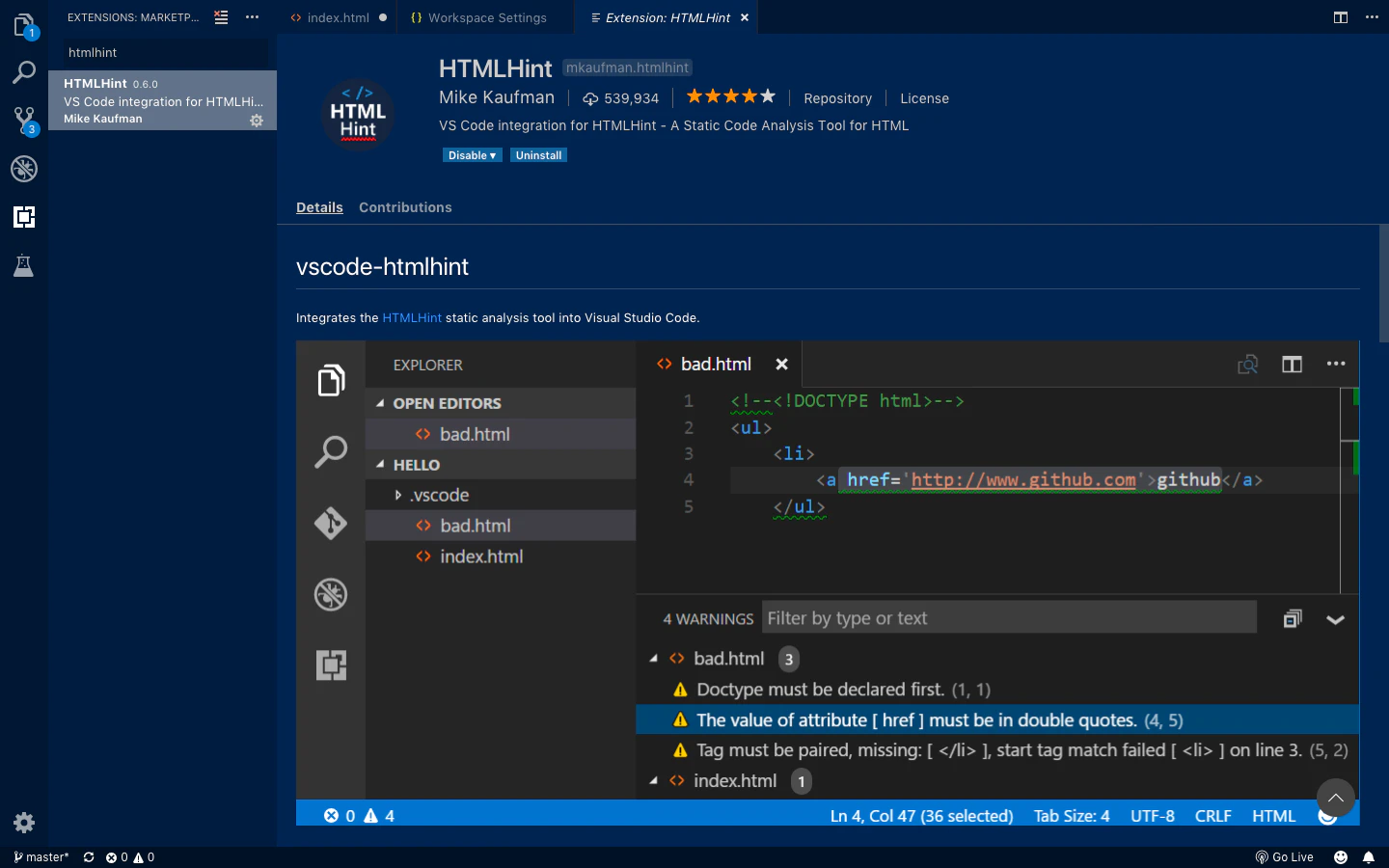Open Problems from bottom status bar error counts
The image size is (1389, 868).
pyautogui.click(x=130, y=857)
